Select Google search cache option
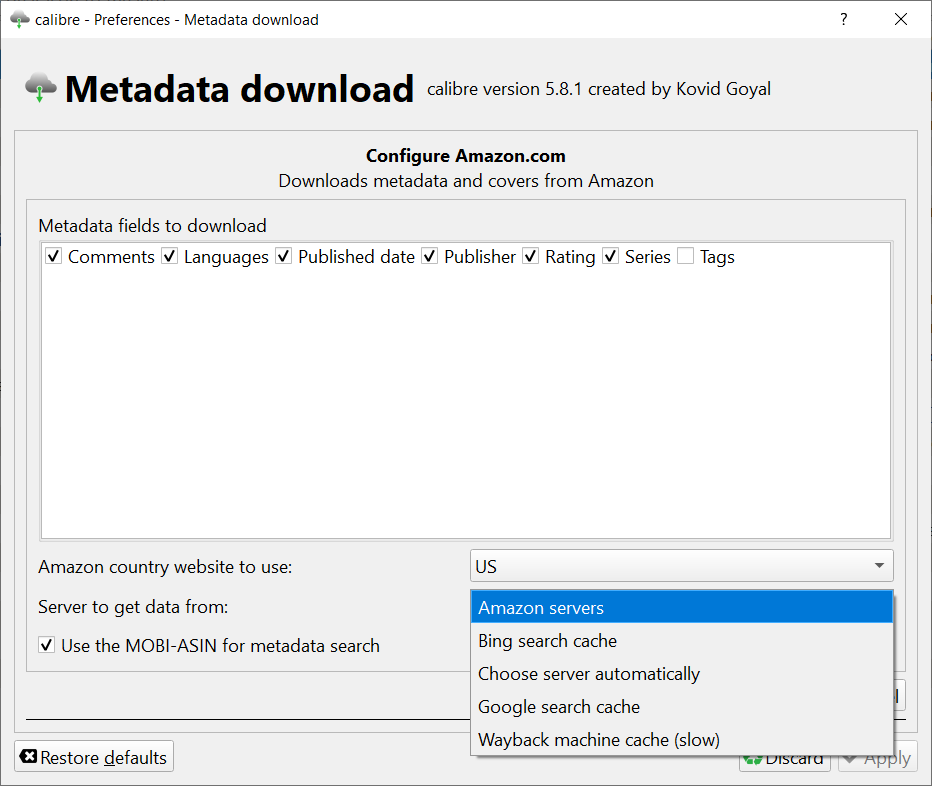The width and height of the screenshot is (932, 786). [x=559, y=707]
